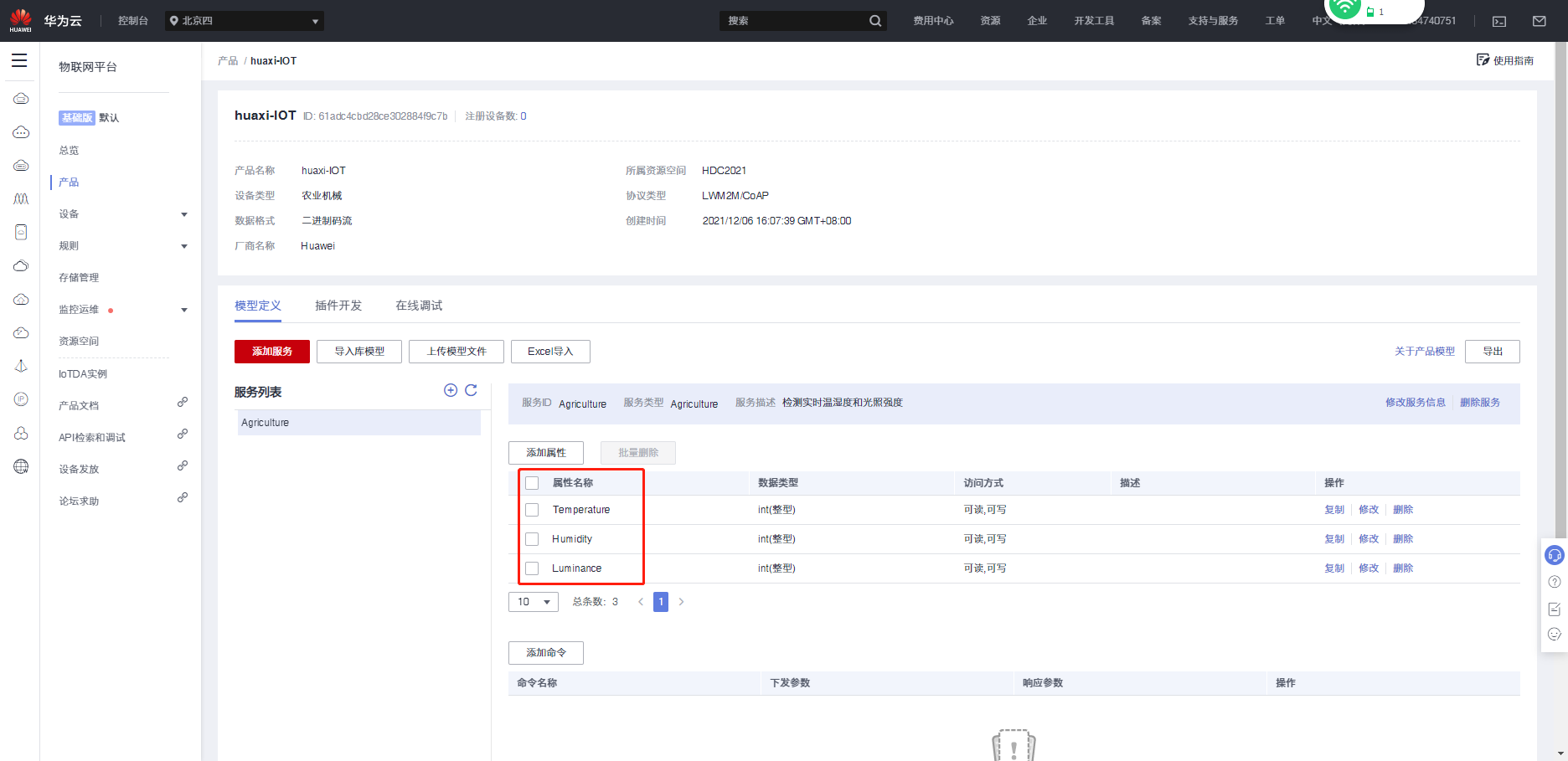The width and height of the screenshot is (1568, 761).
Task: Click the 修改服务信息 link
Action: coord(1416,403)
